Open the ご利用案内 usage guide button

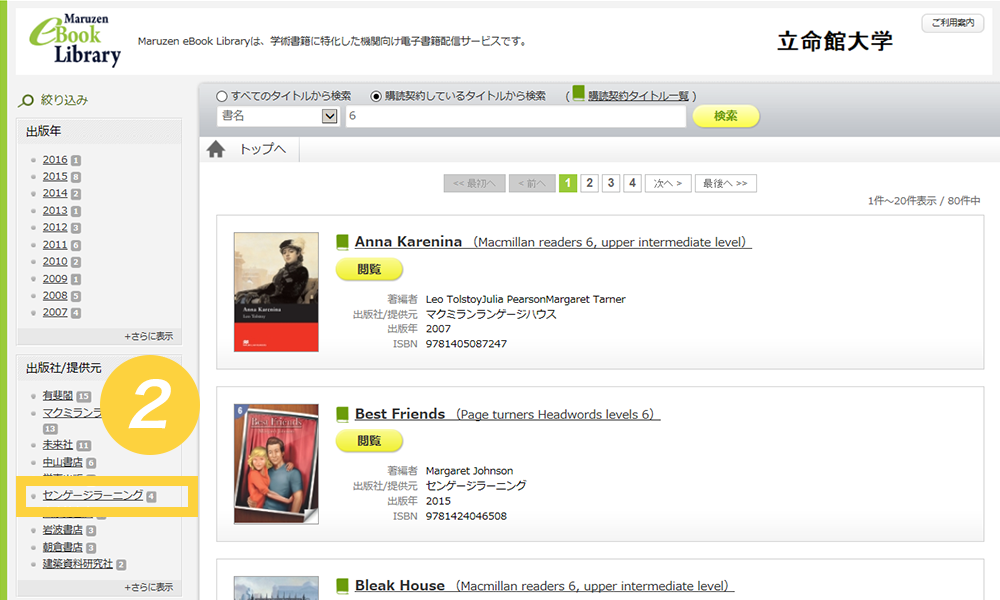(x=953, y=23)
